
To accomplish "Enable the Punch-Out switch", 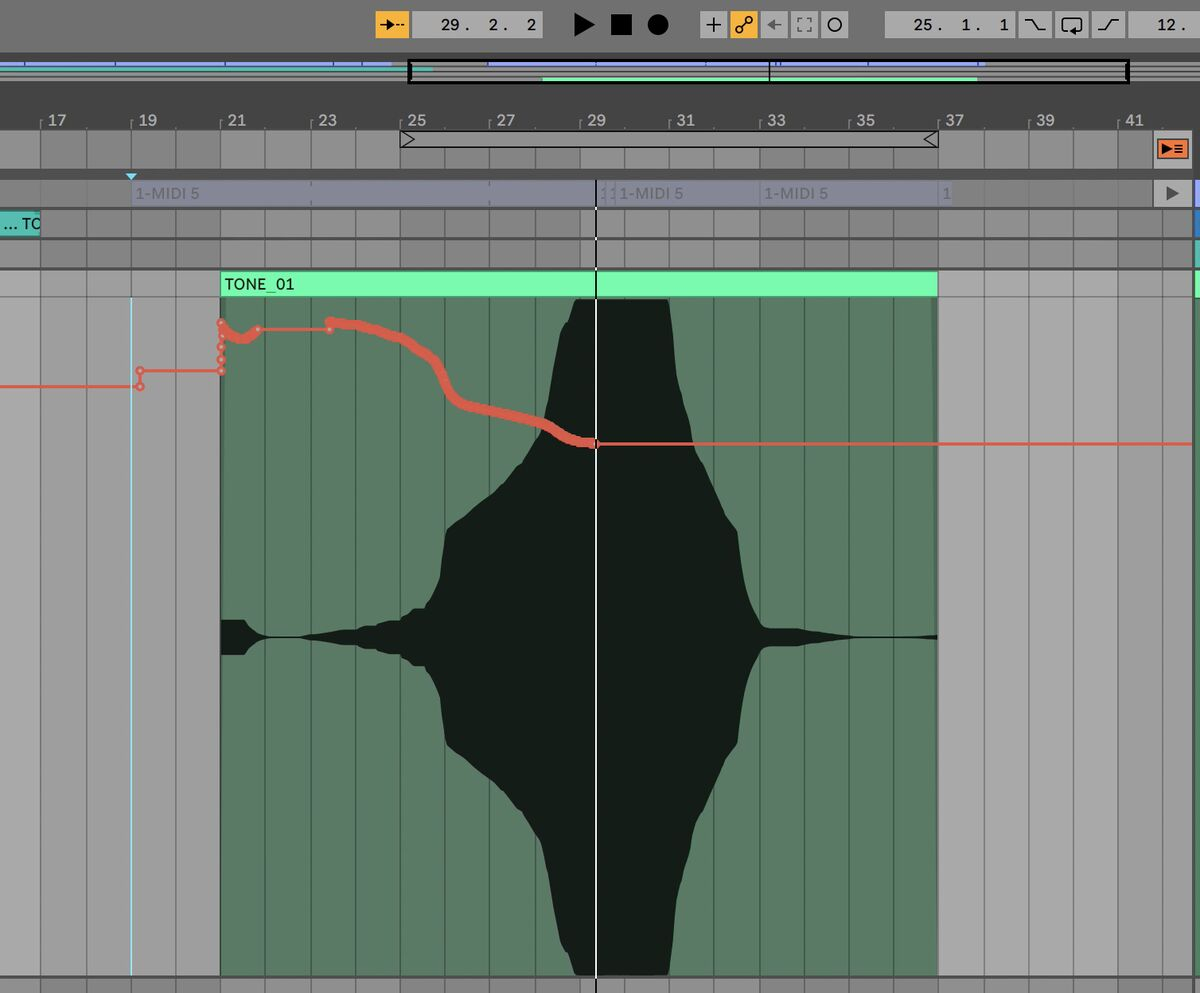I will (1108, 25).
